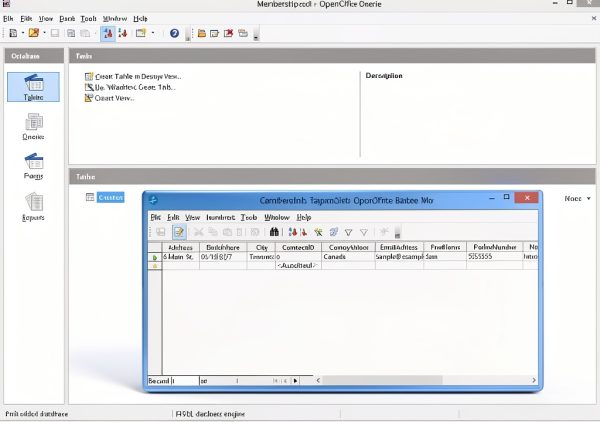Viewport: 600px width, 422px height.
Task: Expand the Form icon dropdown arrow
Action: (x=153, y=33)
